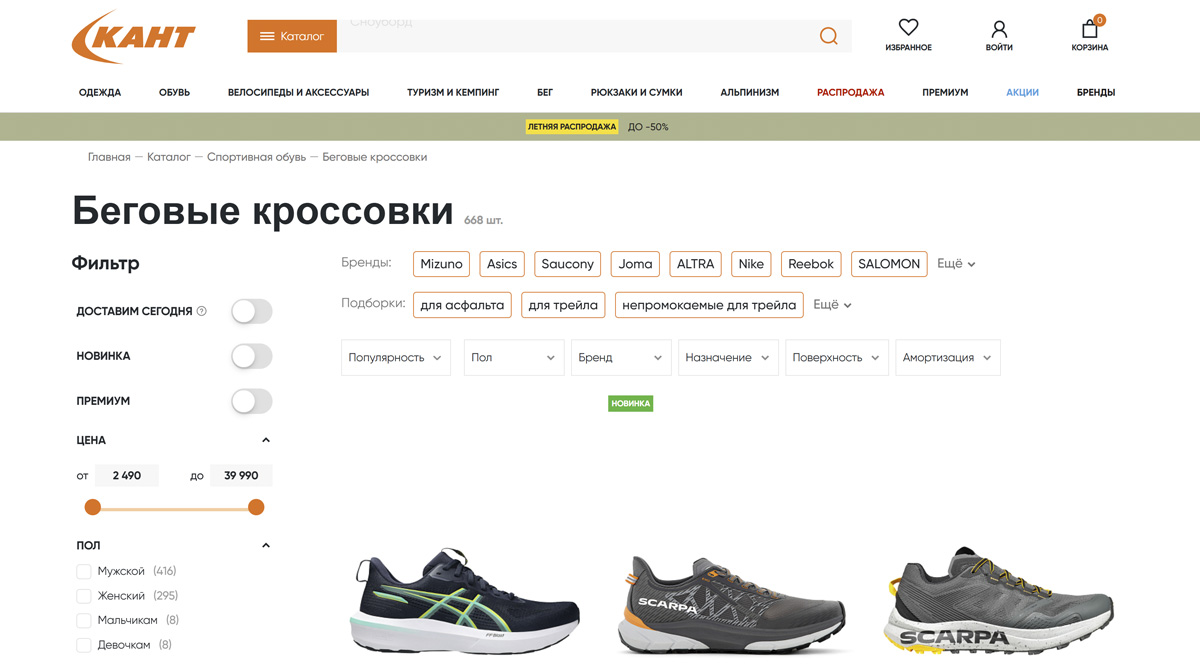Select the ALTRA brand chip

coord(696,264)
